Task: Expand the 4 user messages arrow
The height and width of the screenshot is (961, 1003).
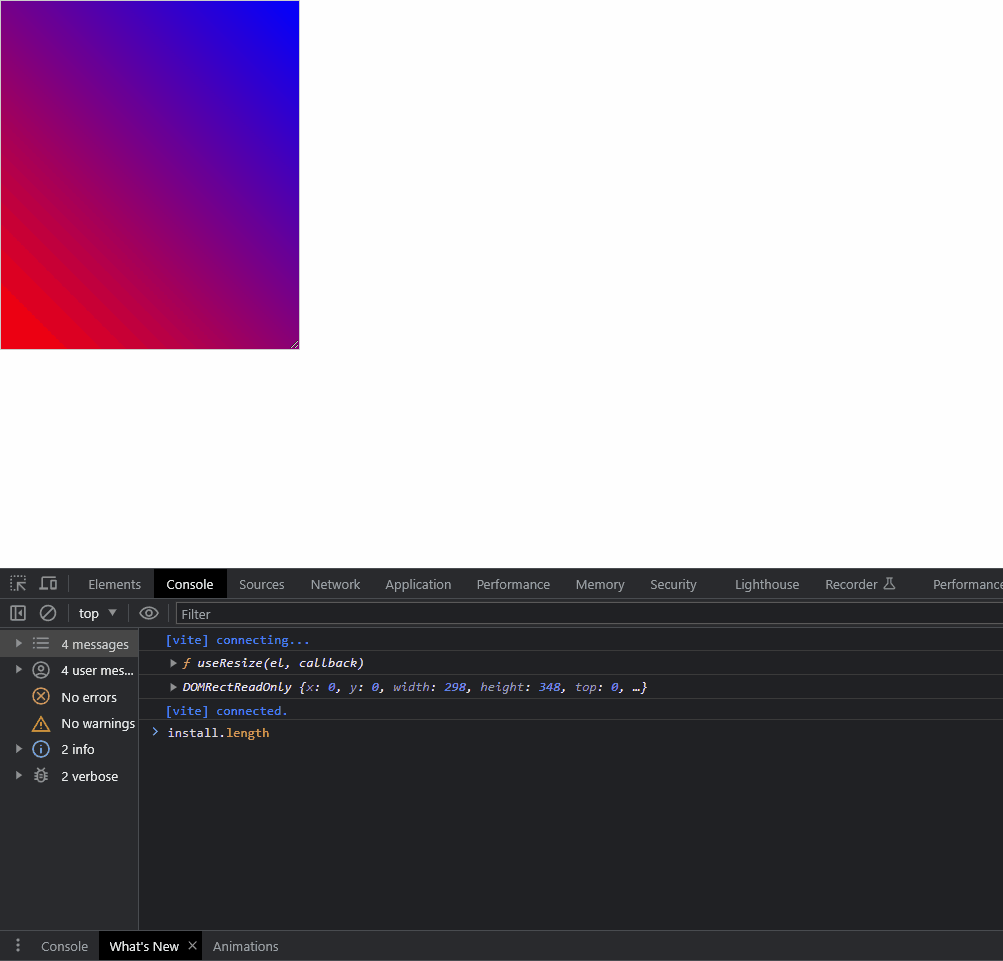Action: point(19,669)
